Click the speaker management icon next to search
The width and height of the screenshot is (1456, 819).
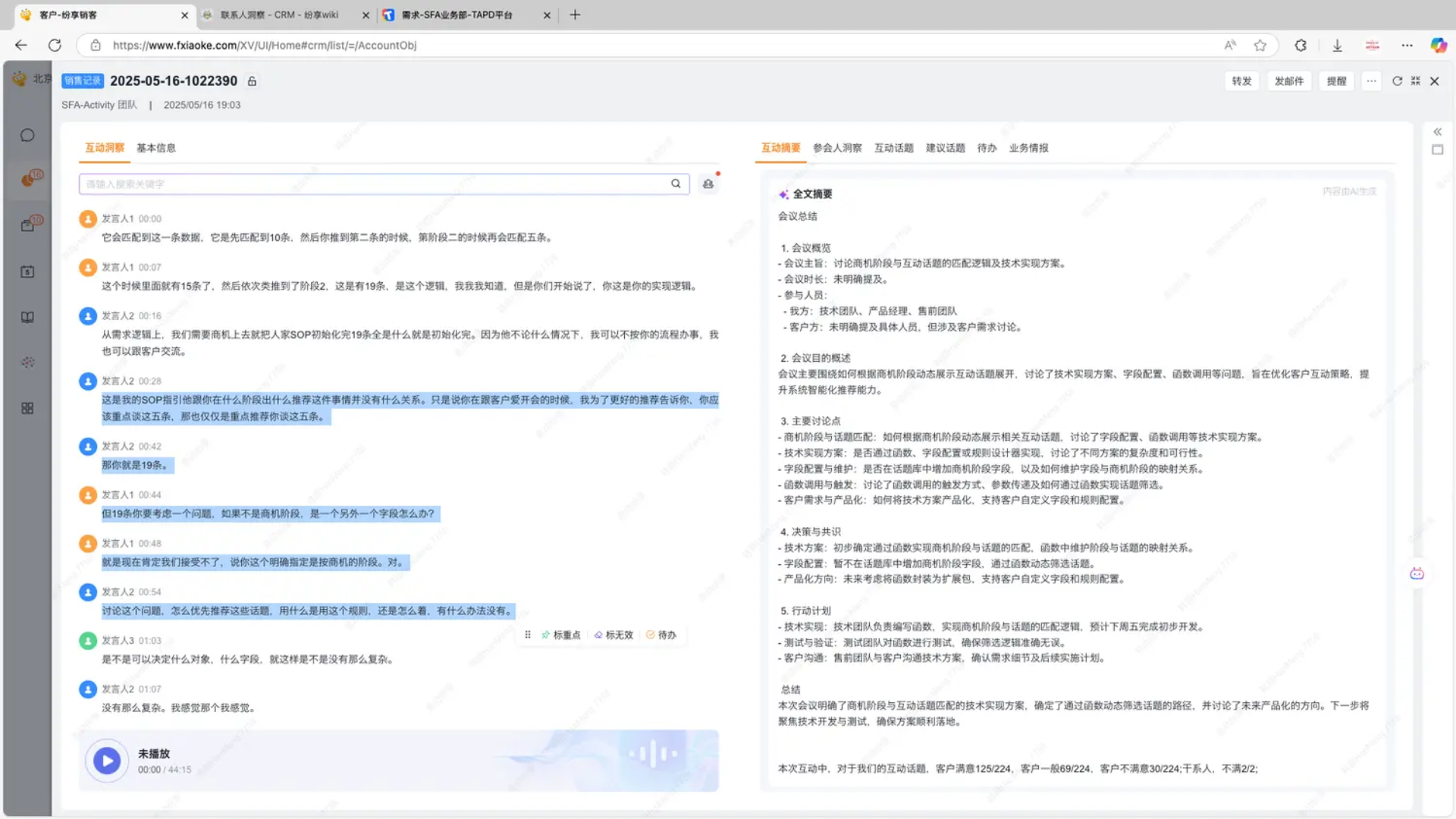708,184
